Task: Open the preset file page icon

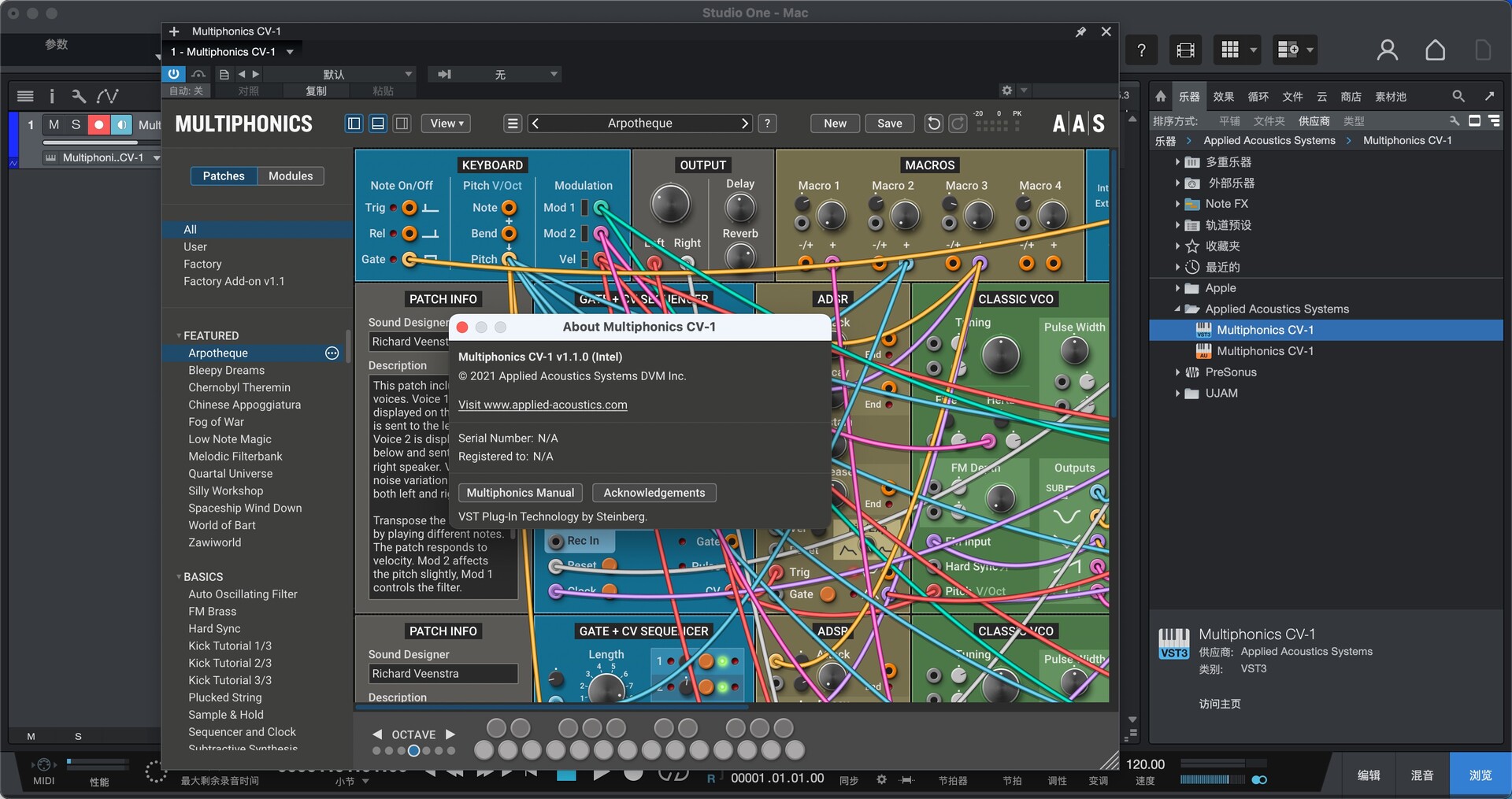Action: point(224,74)
